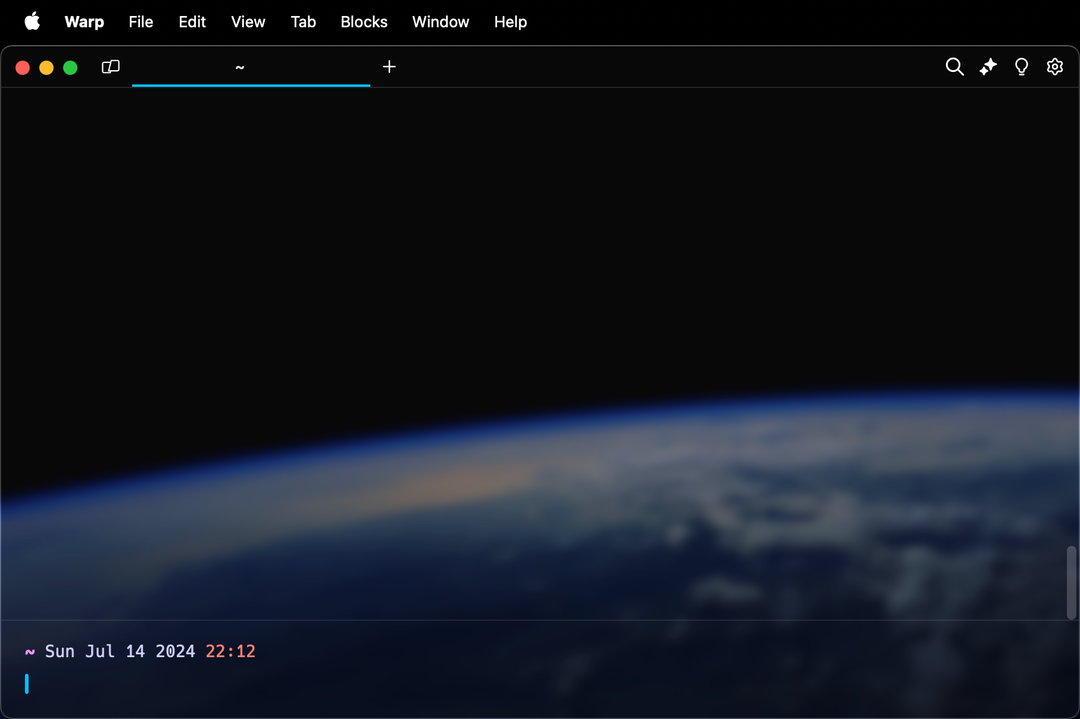This screenshot has height=719, width=1080.
Task: Toggle the panel icon beside the window controls
Action: [111, 67]
